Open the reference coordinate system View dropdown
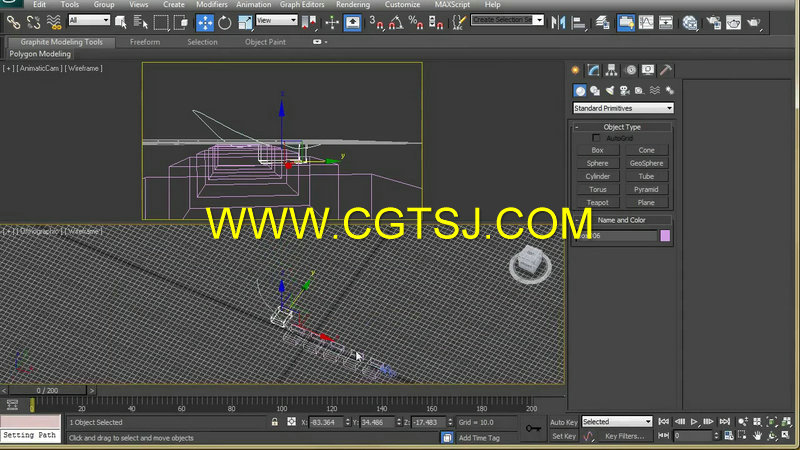This screenshot has width=800, height=450. [277, 20]
